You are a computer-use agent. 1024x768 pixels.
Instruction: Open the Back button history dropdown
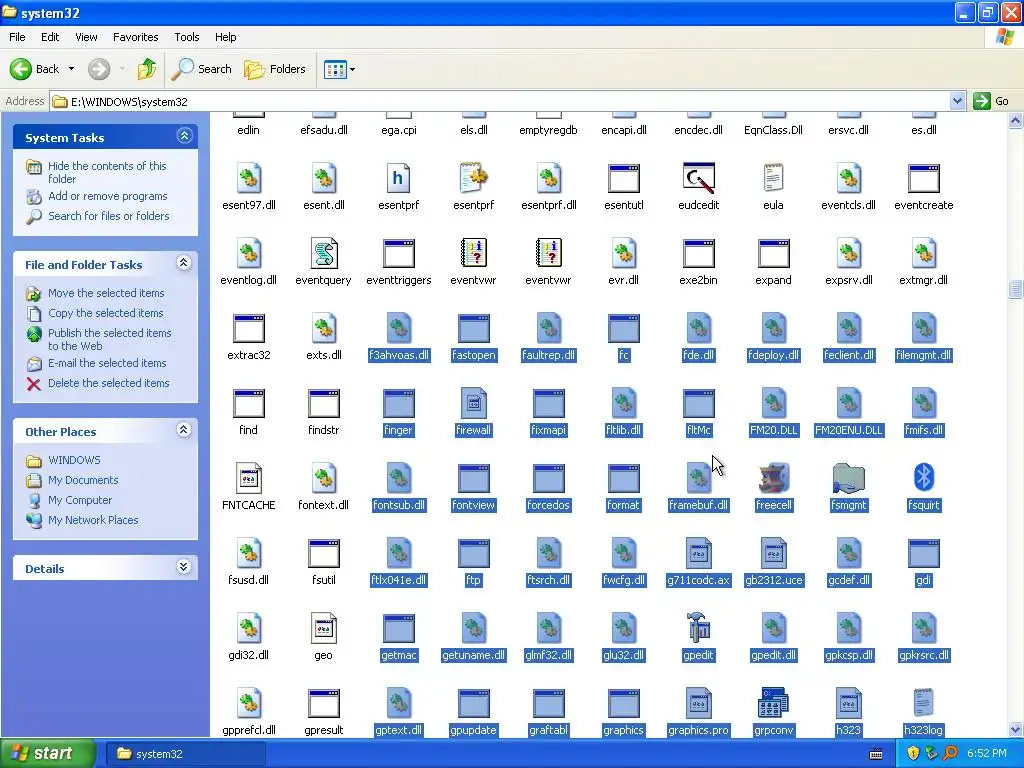pyautogui.click(x=71, y=69)
